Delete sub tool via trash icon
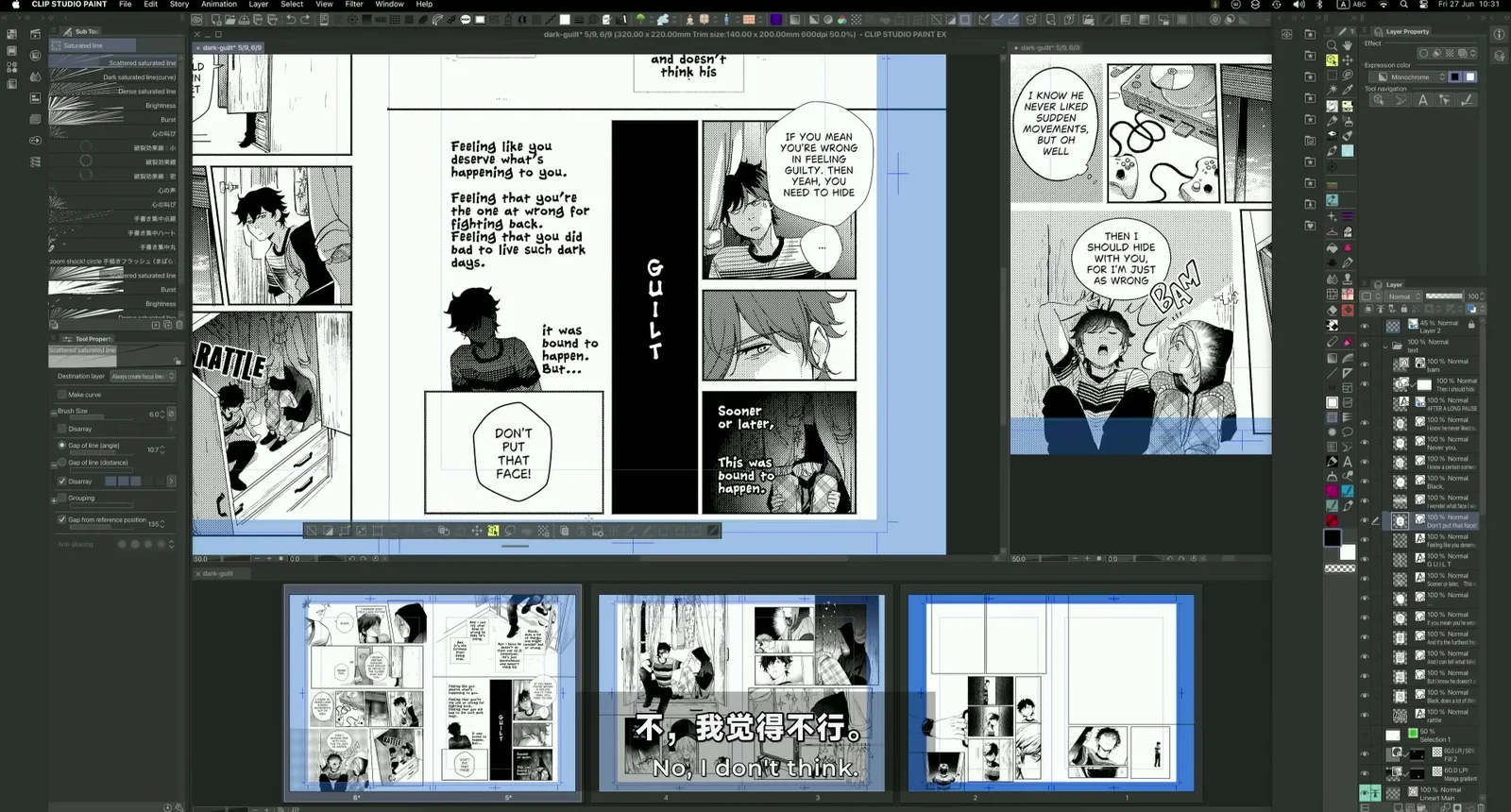The width and height of the screenshot is (1511, 812). coord(179,325)
